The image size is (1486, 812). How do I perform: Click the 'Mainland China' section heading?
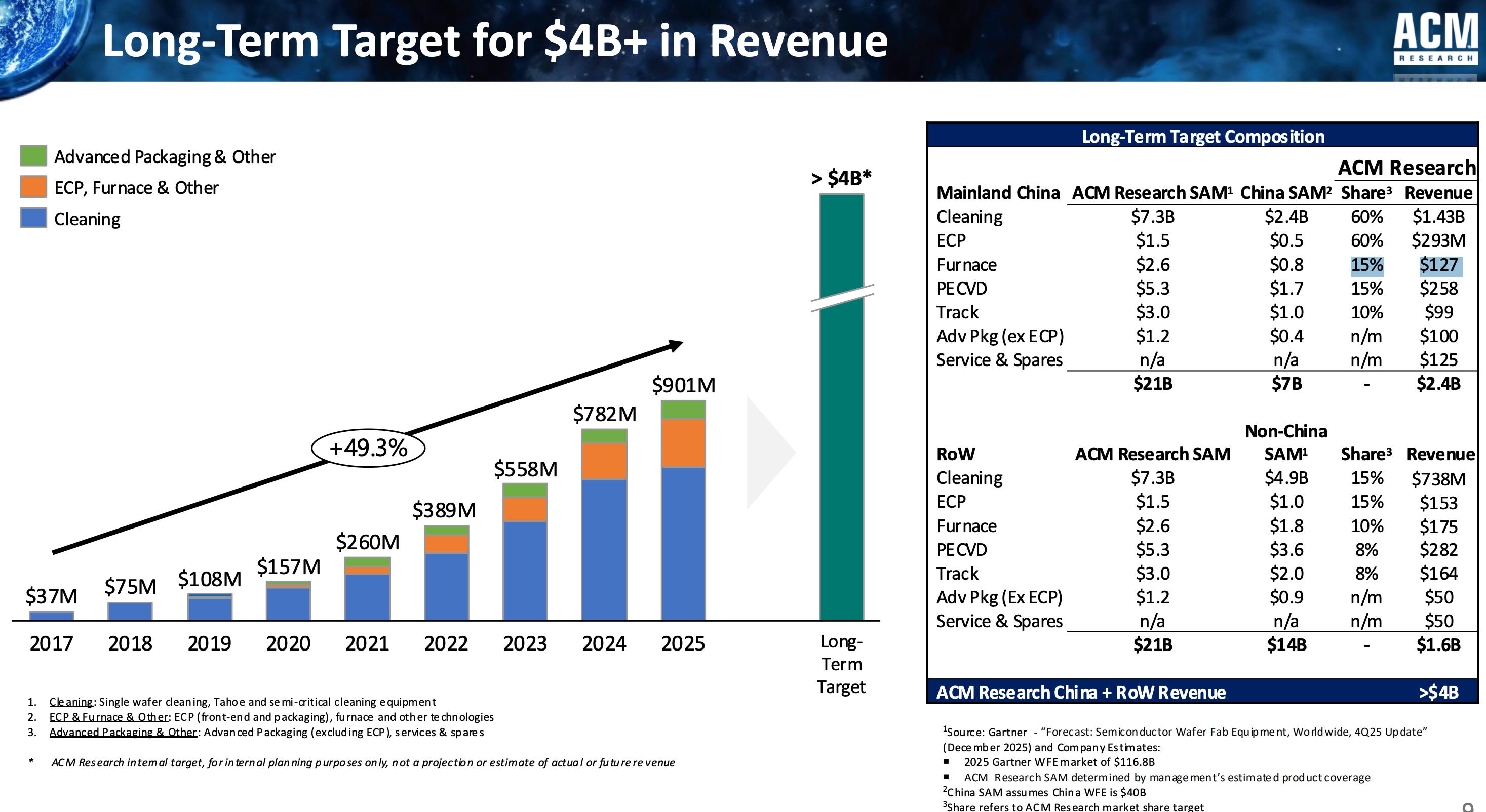pos(998,192)
